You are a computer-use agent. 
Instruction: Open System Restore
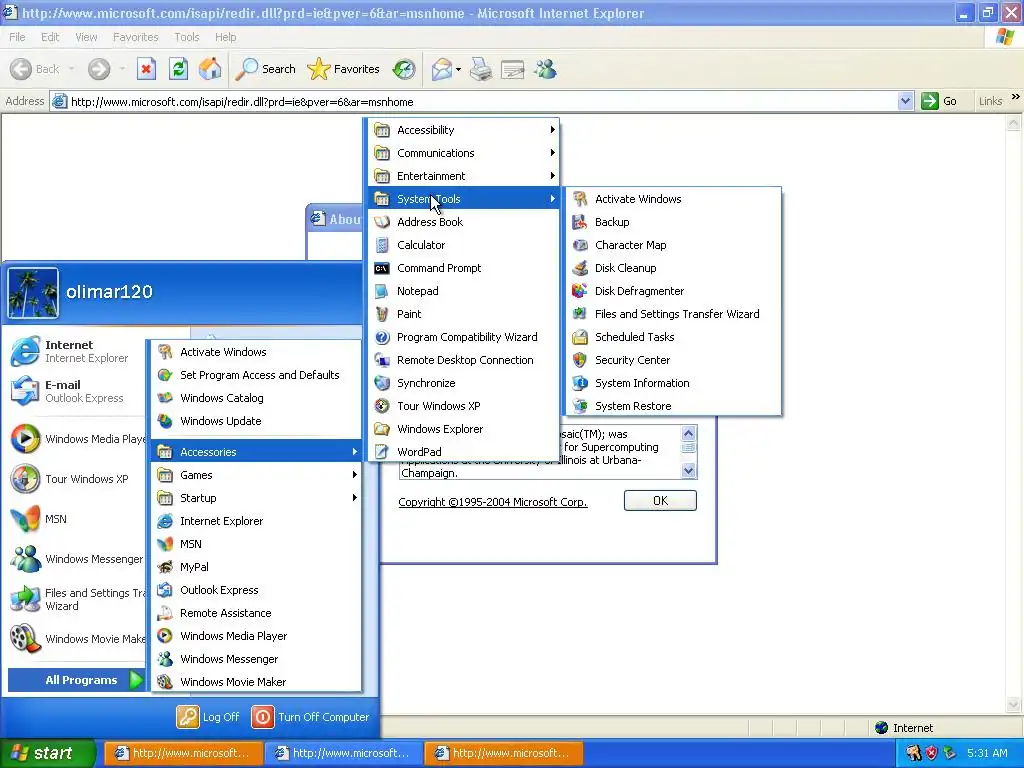point(673,406)
